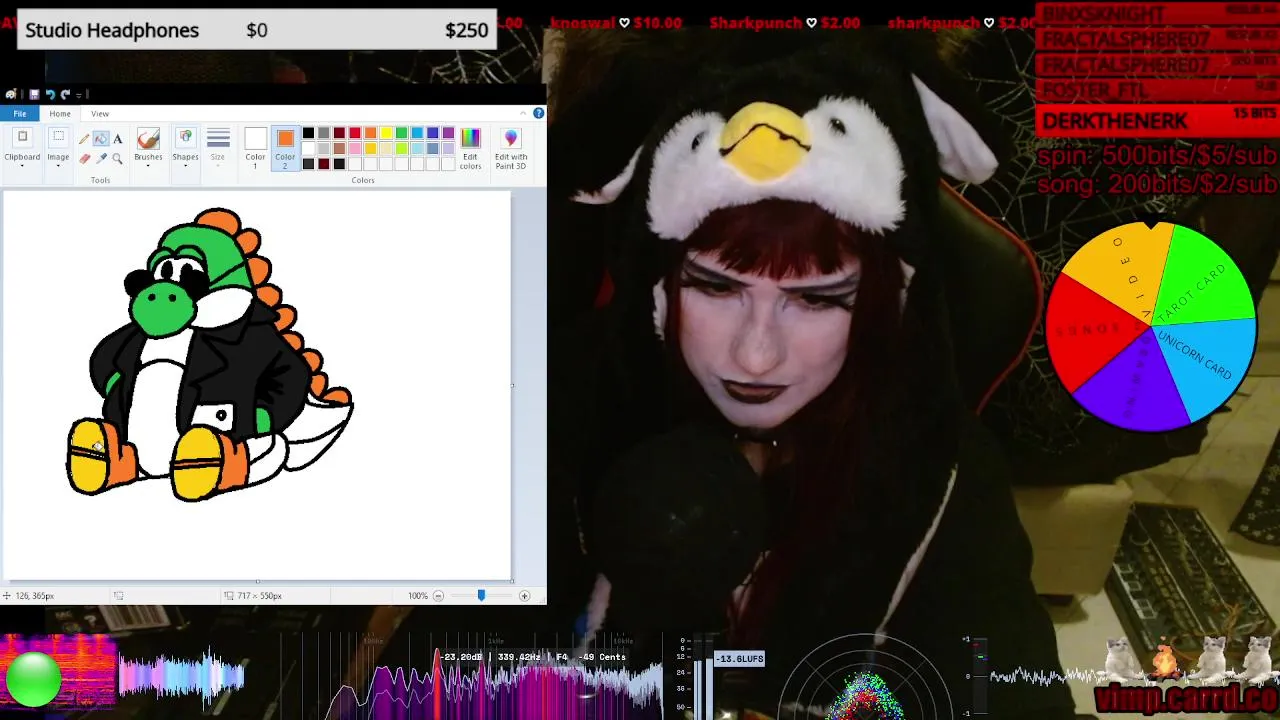Click spin: 500bits/$5/sub text
The height and width of the screenshot is (720, 1280).
pyautogui.click(x=1157, y=156)
